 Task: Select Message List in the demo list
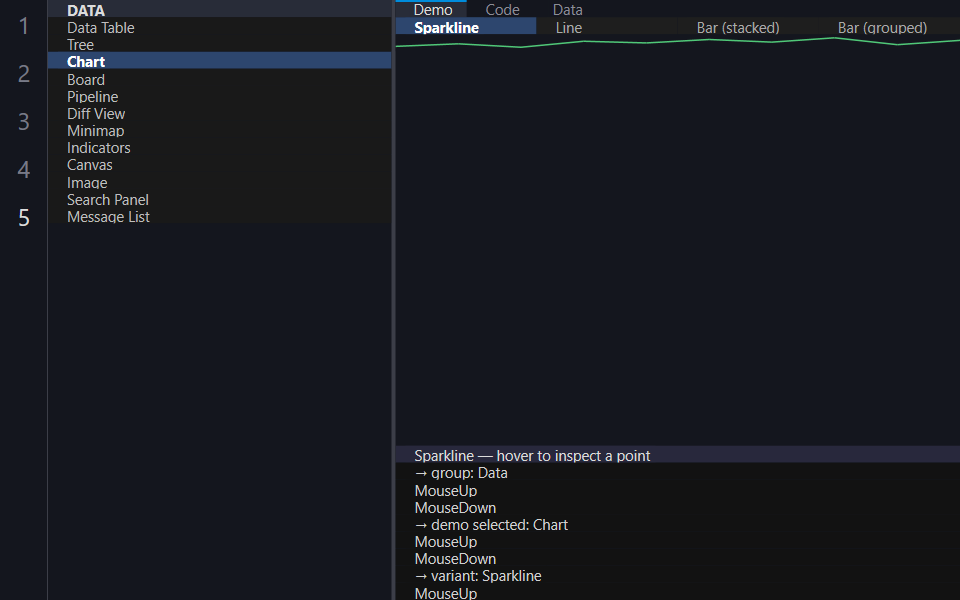pos(219,216)
